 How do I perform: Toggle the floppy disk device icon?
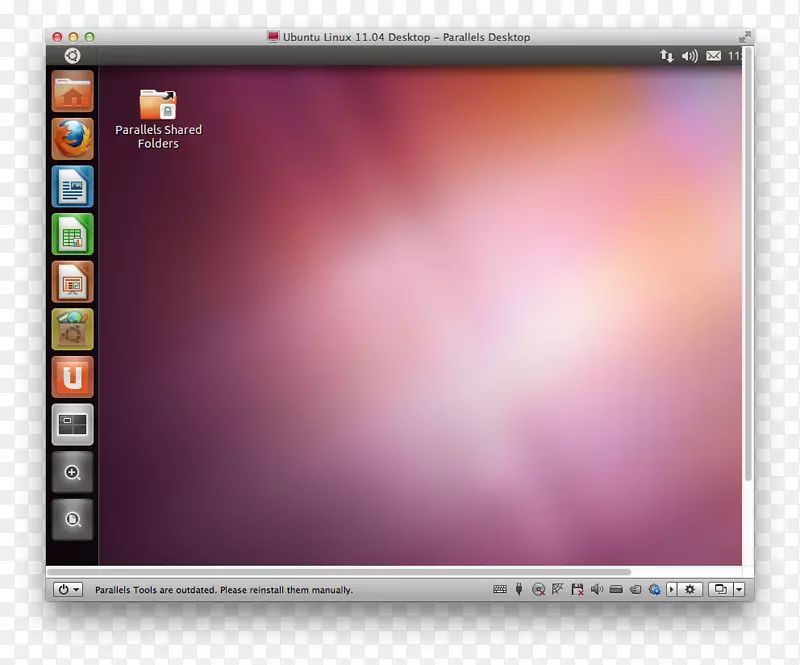tap(576, 590)
